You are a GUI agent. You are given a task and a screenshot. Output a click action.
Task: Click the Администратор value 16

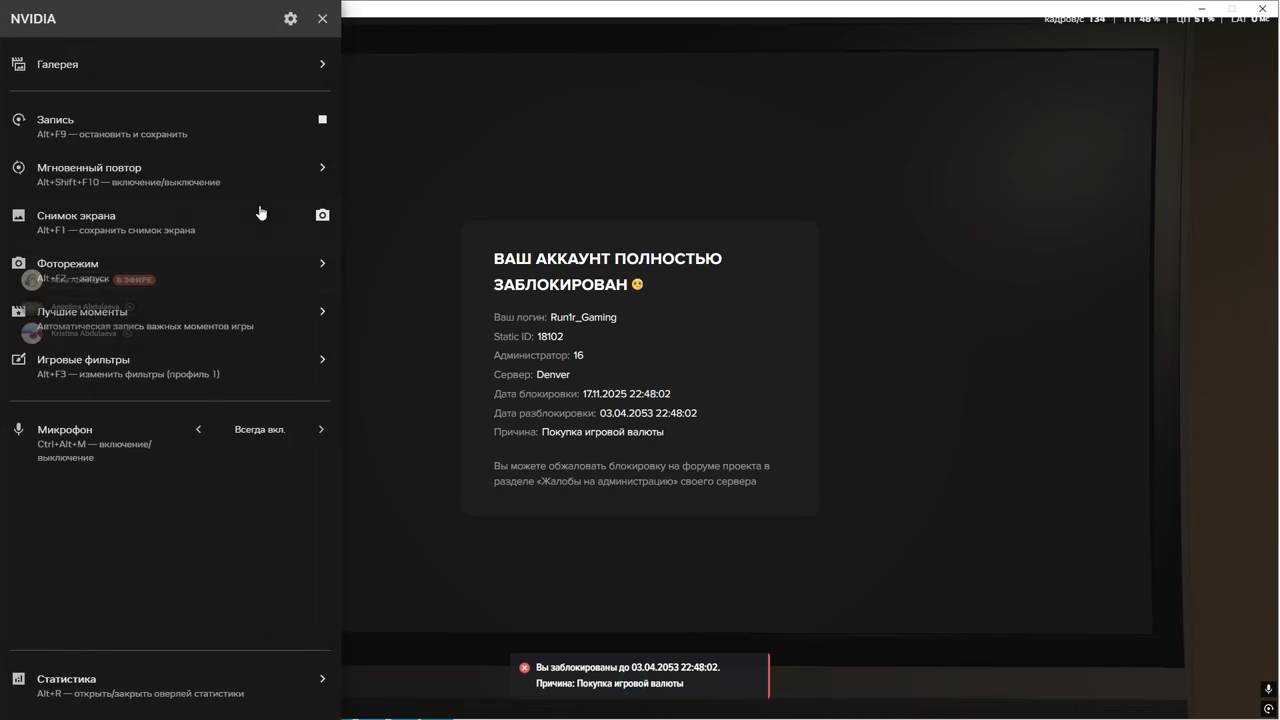click(x=578, y=356)
